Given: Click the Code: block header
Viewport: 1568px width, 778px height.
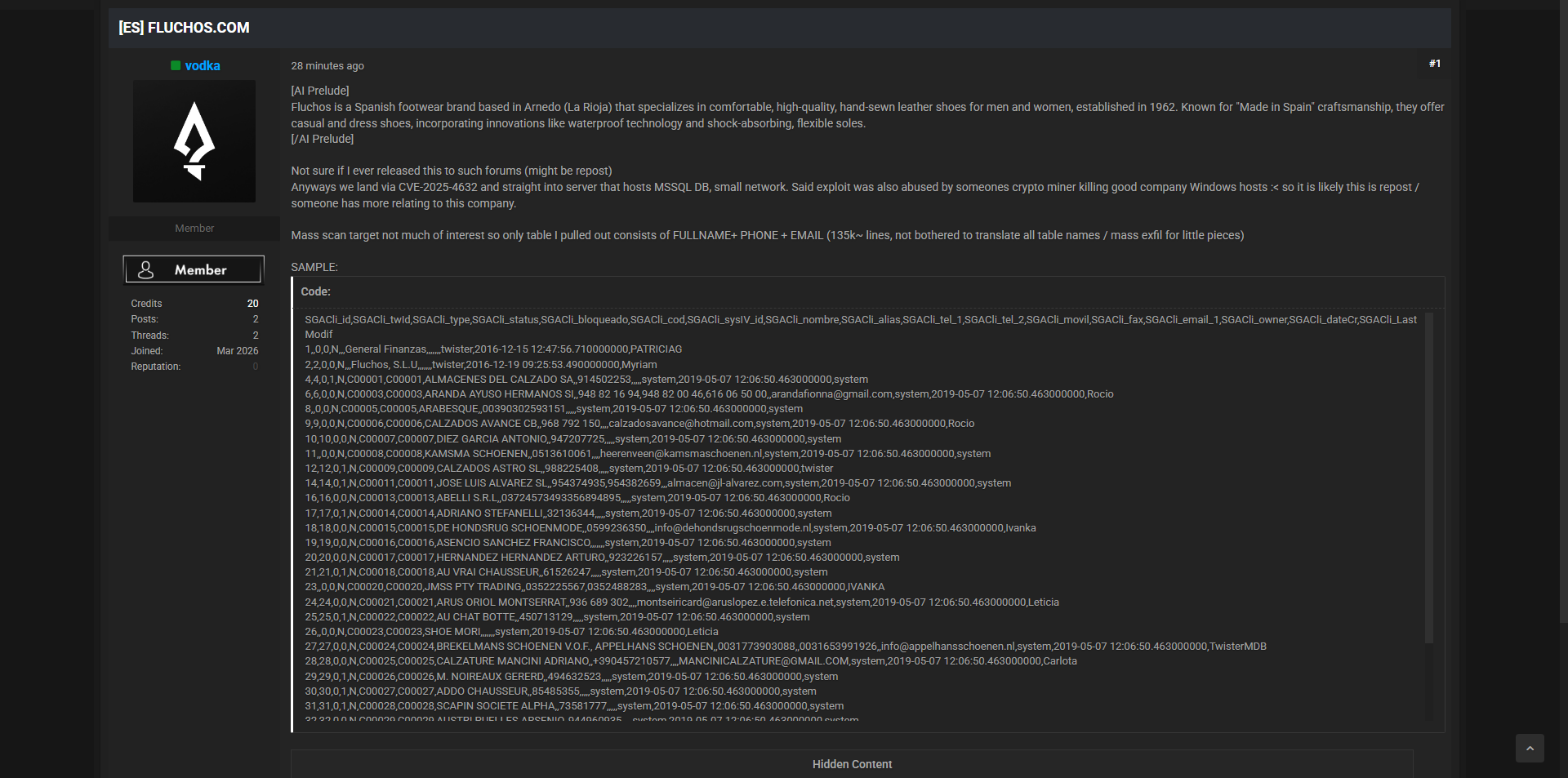Looking at the screenshot, I should [x=315, y=291].
